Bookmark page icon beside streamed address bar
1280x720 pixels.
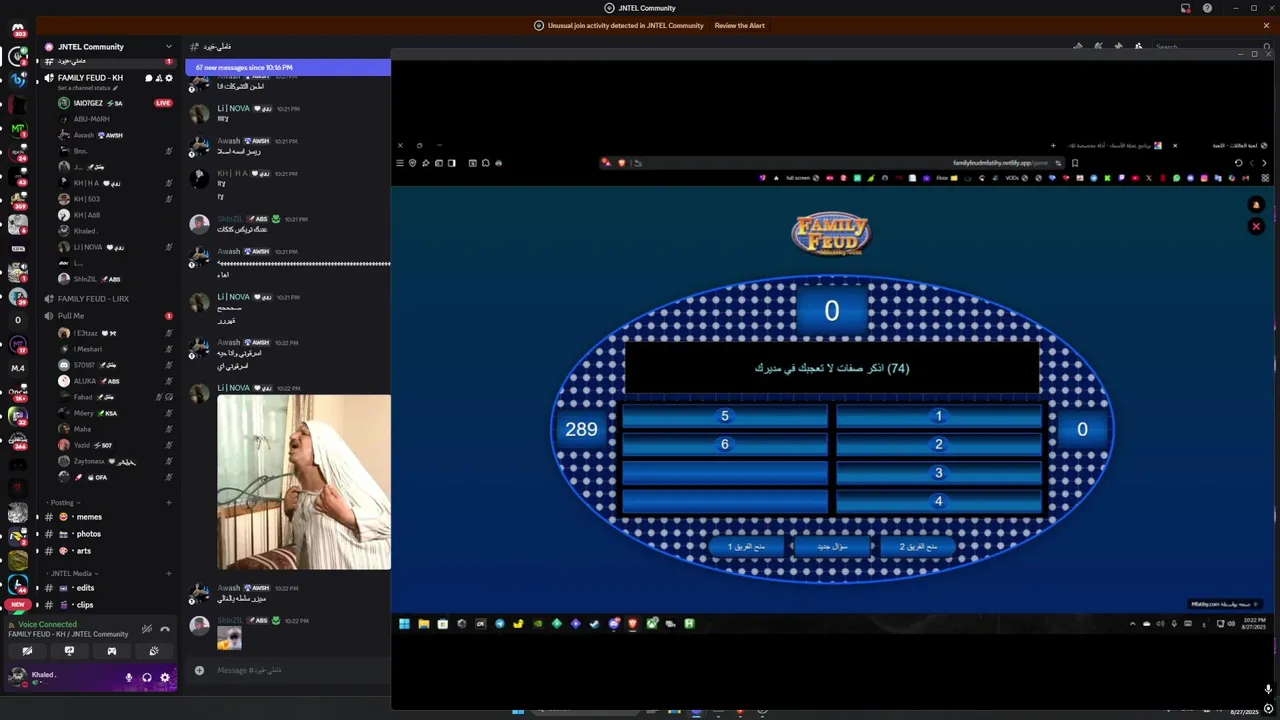click(1075, 163)
